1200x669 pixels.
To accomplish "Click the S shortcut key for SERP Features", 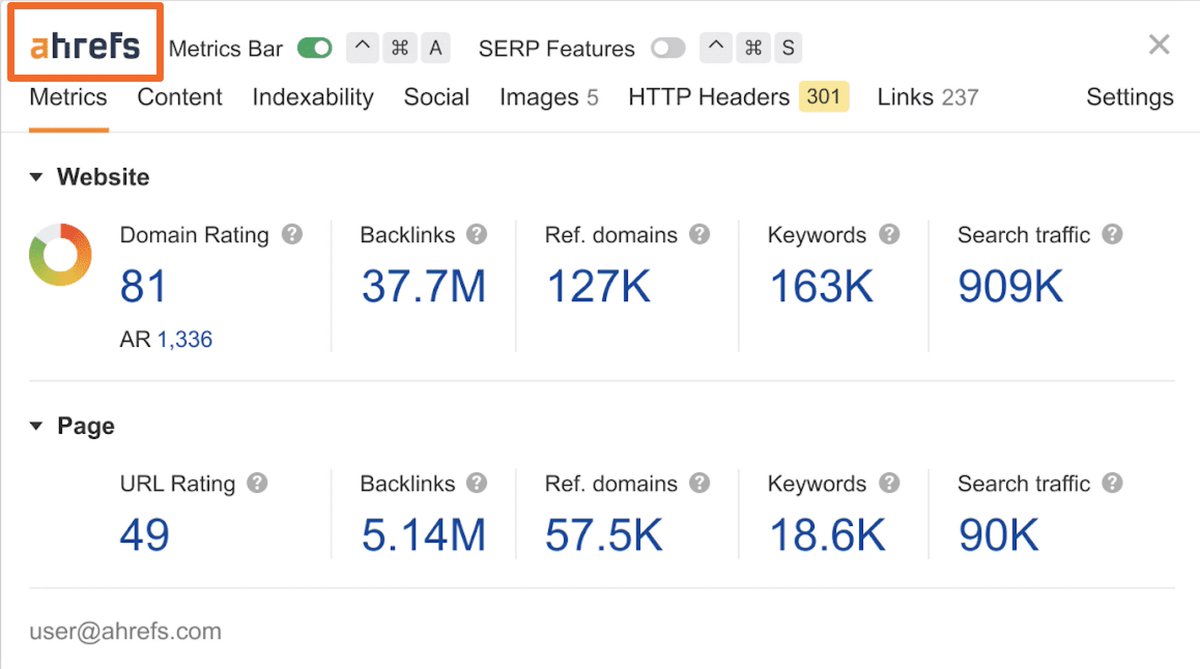I will tap(788, 48).
